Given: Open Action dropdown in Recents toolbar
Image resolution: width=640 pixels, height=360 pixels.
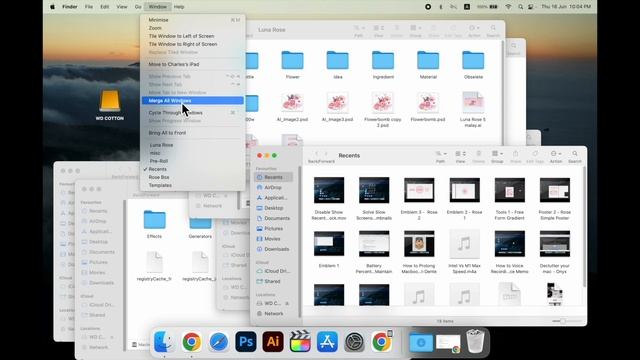Looking at the screenshot, I should click(556, 154).
